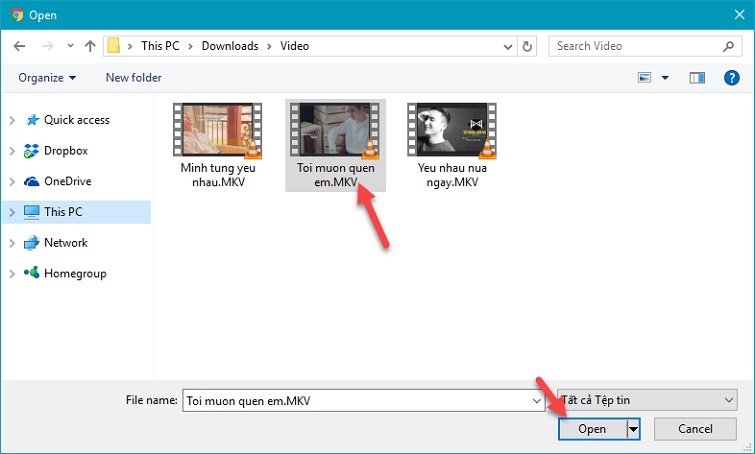Click the Up directory arrow
Screen dimensions: 755x454
click(x=90, y=46)
